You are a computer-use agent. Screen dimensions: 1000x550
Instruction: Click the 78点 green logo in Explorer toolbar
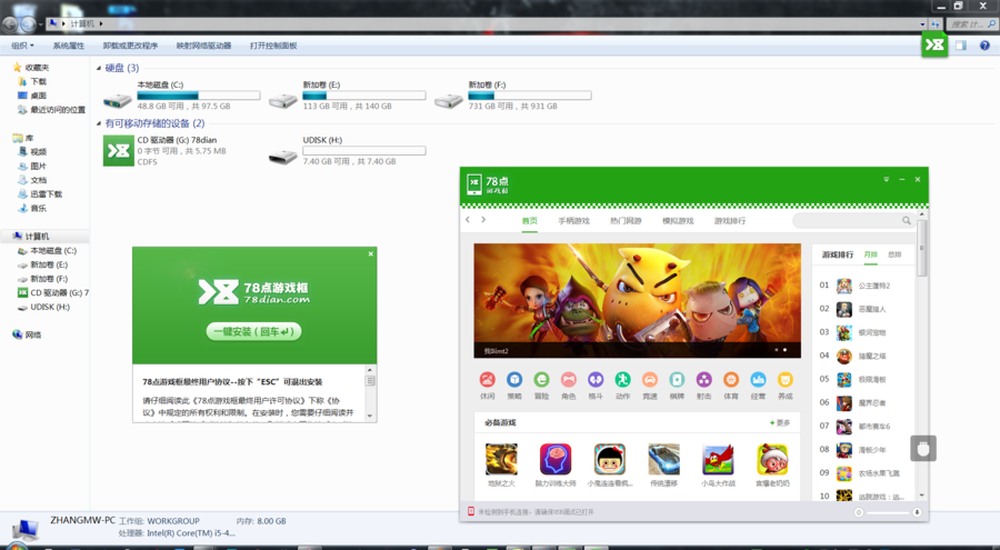tap(934, 45)
